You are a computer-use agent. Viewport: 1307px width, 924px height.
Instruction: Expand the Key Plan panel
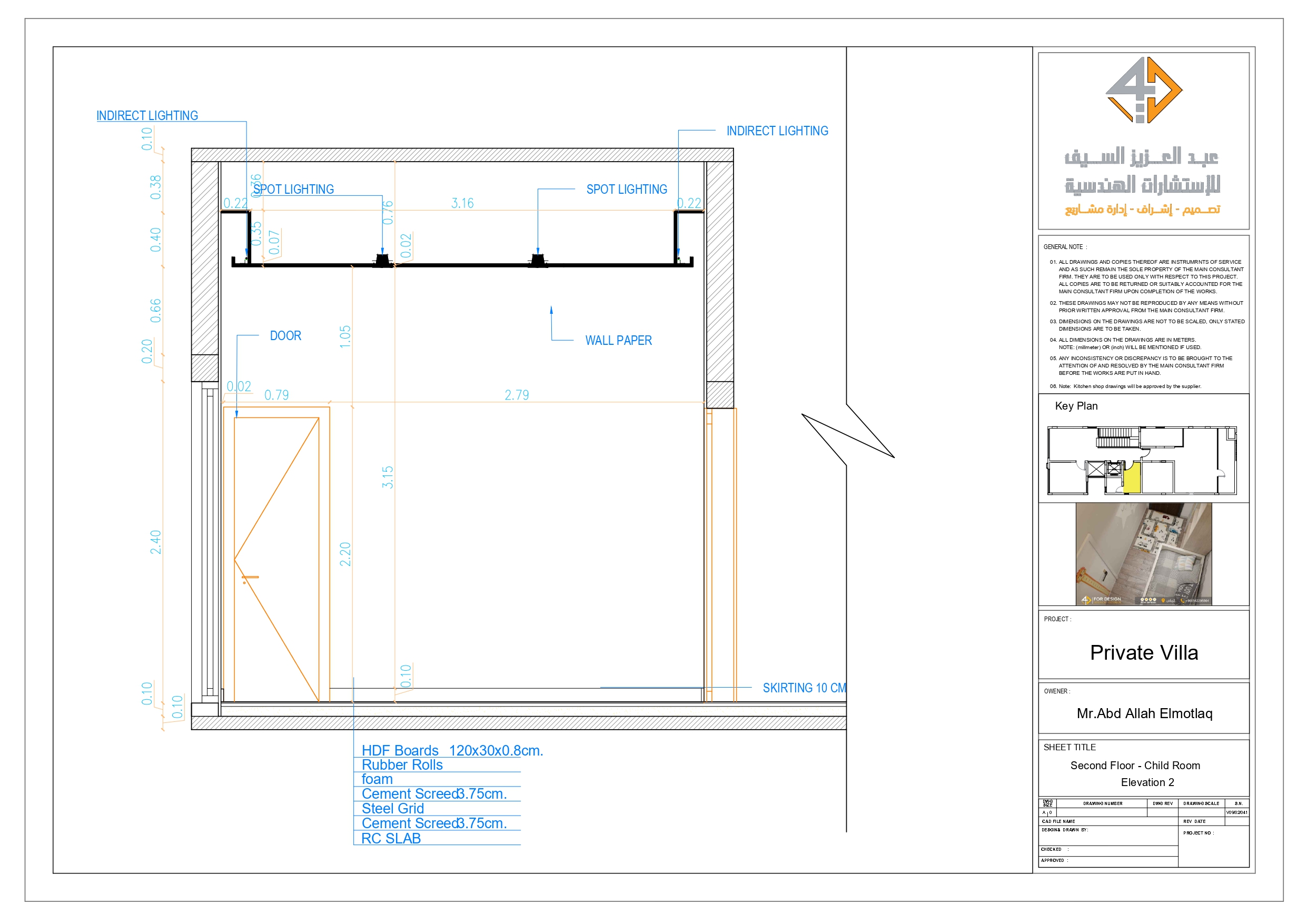point(1076,406)
